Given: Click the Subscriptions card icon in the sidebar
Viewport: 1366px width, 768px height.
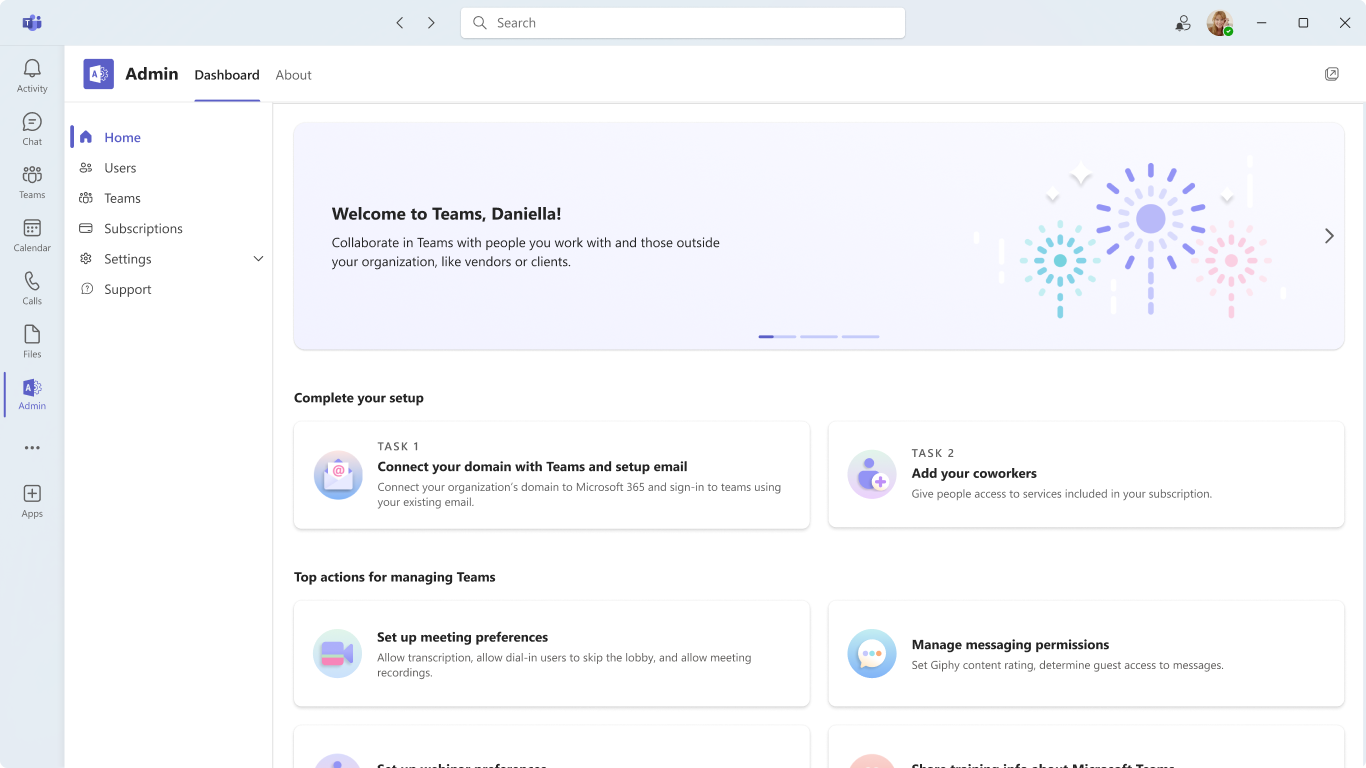Looking at the screenshot, I should point(86,228).
